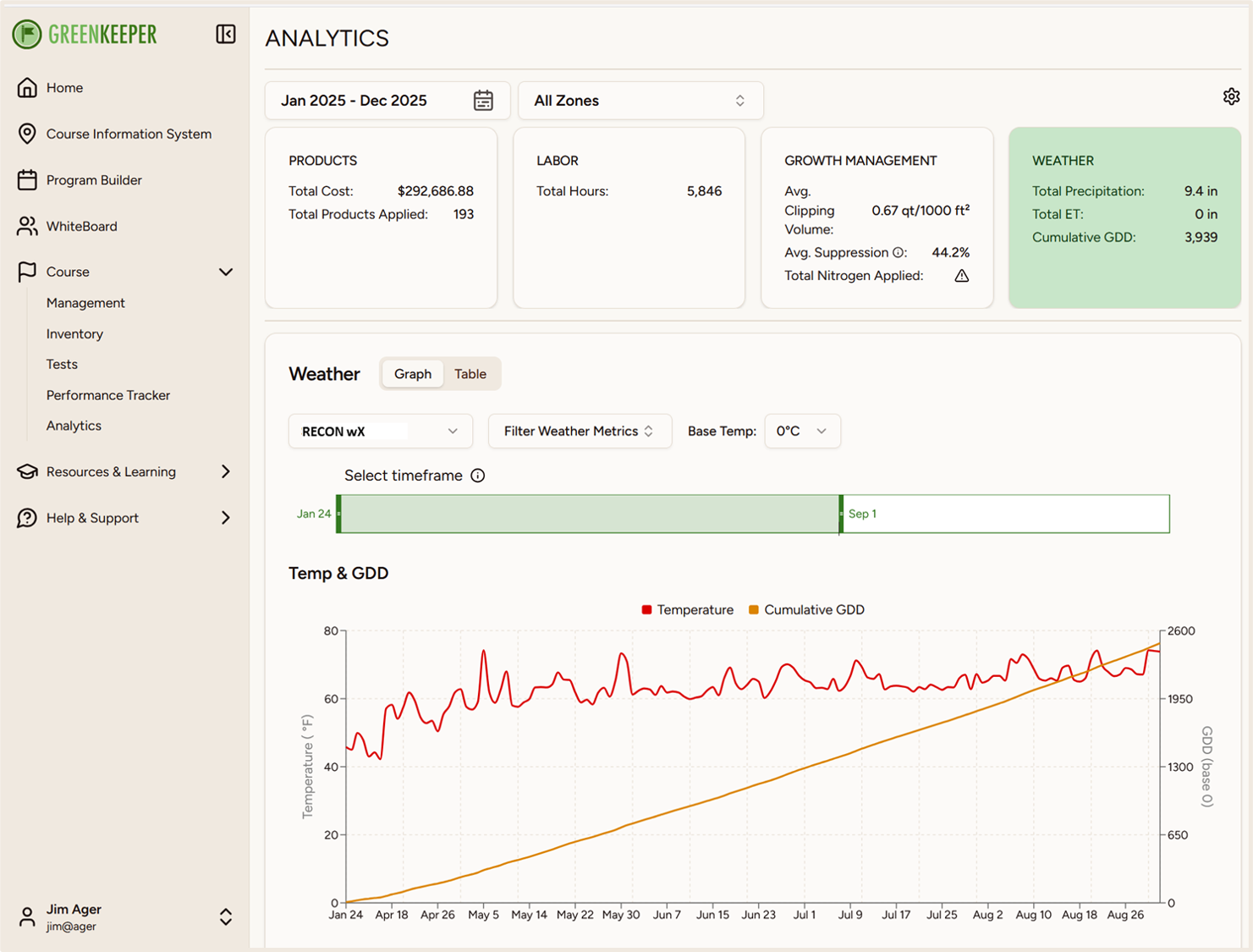This screenshot has width=1253, height=952.
Task: Open the Base Temp 0°C dropdown
Action: click(x=801, y=432)
